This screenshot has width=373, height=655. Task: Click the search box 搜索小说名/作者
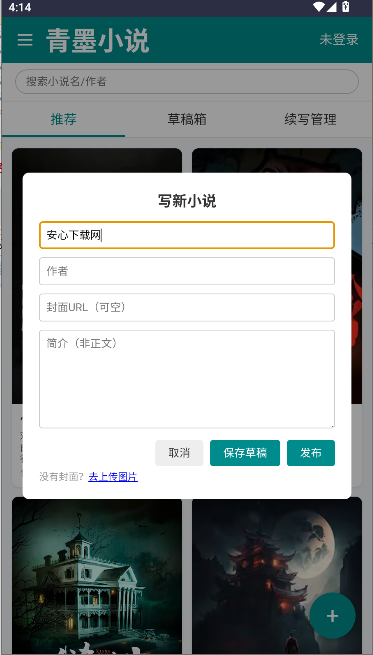click(187, 81)
